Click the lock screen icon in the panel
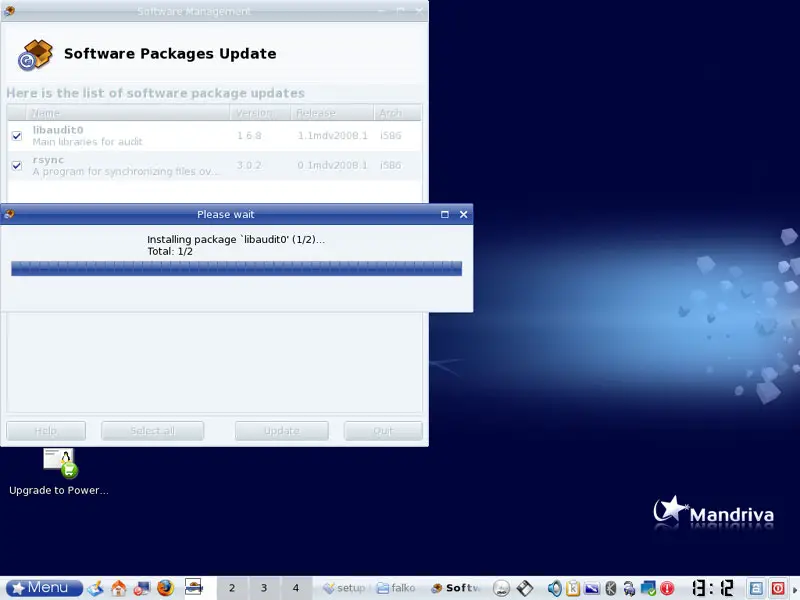This screenshot has width=800, height=600. click(x=756, y=588)
